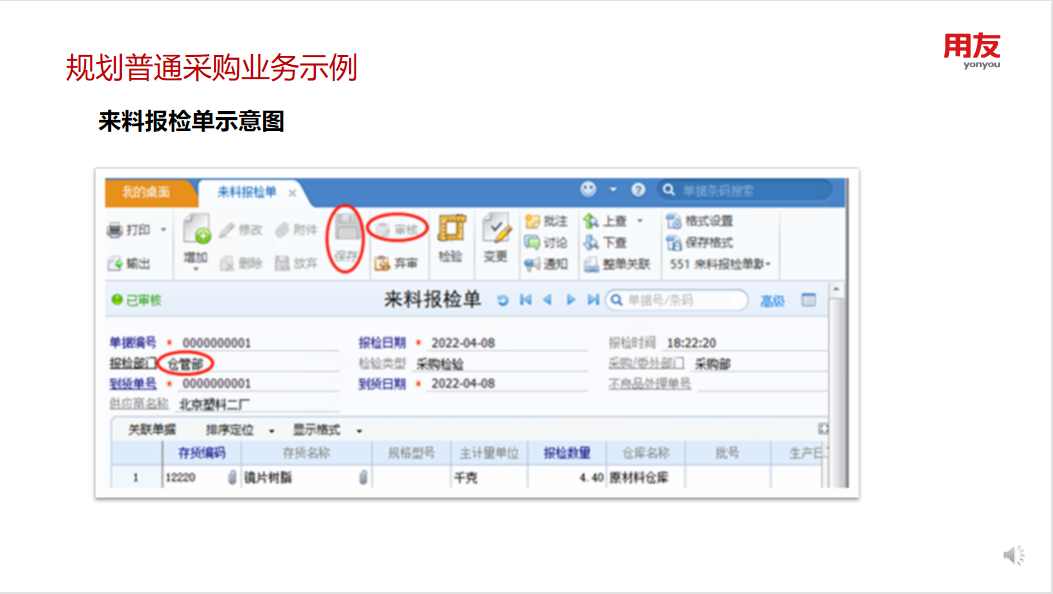
Task: Click the 不良品处理单号 link label
Action: pyautogui.click(x=649, y=384)
